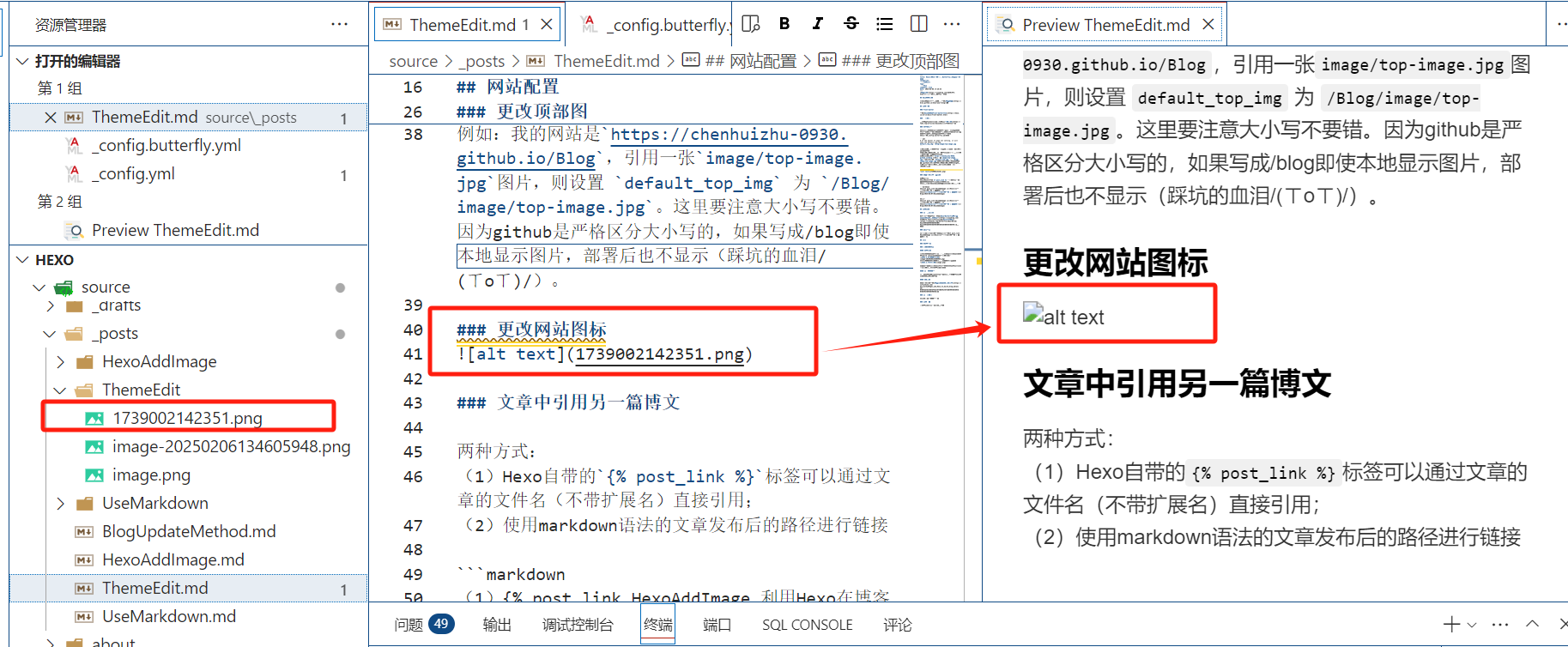Screen dimensions: 1568x647
Task: Open editor more actions ellipsis menu
Action: [x=952, y=24]
